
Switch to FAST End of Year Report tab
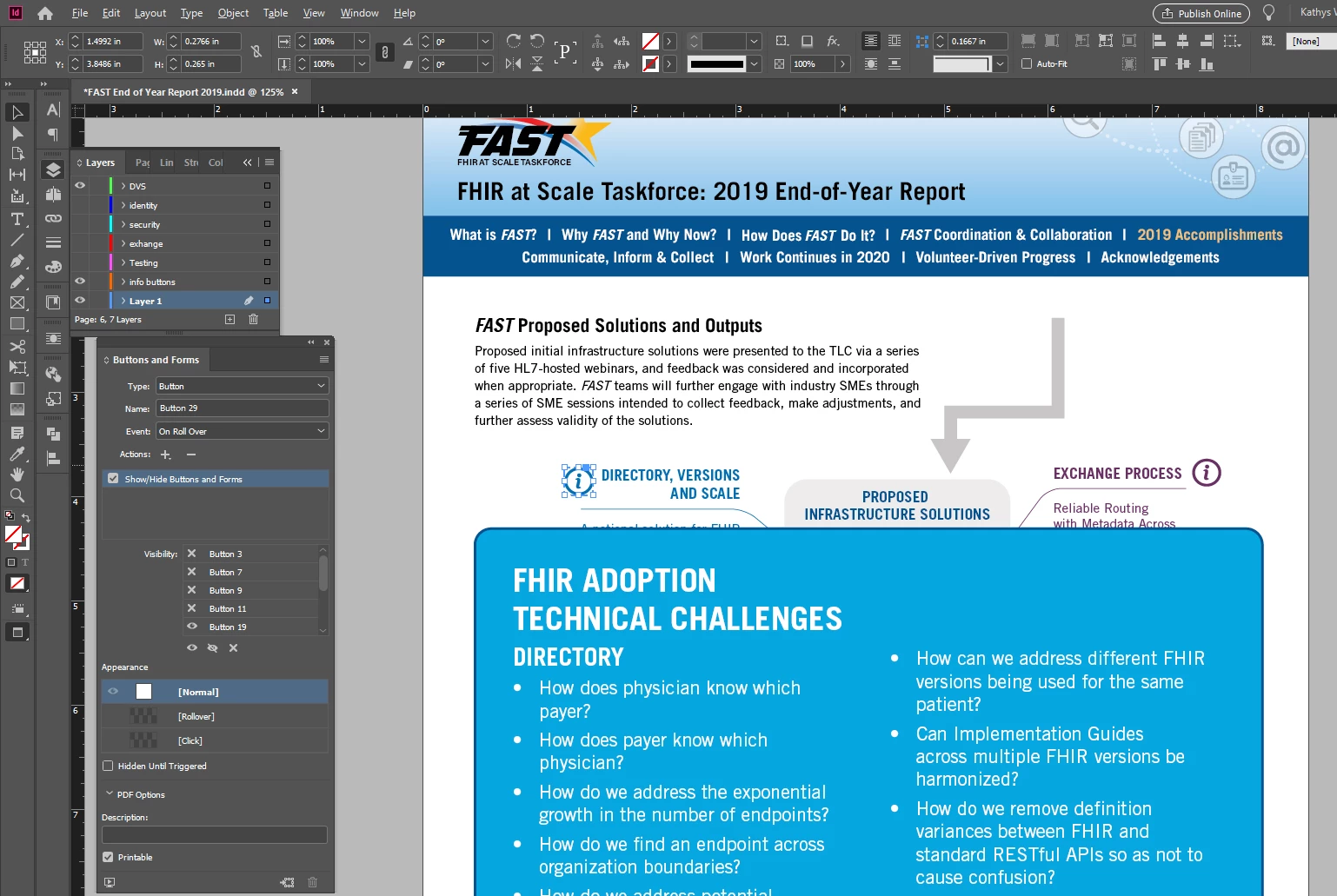(183, 91)
